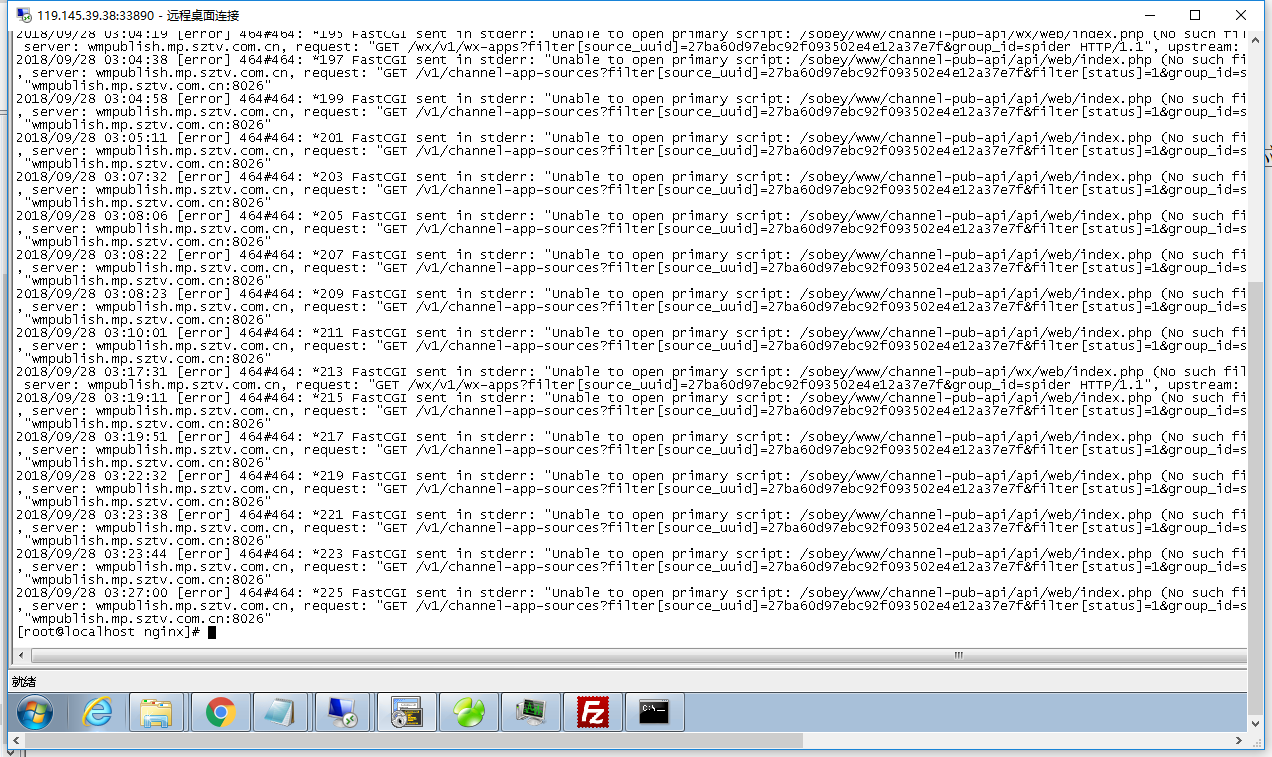Image resolution: width=1272 pixels, height=757 pixels.
Task: Close the Remote Desktop Connection window
Action: [x=1241, y=15]
